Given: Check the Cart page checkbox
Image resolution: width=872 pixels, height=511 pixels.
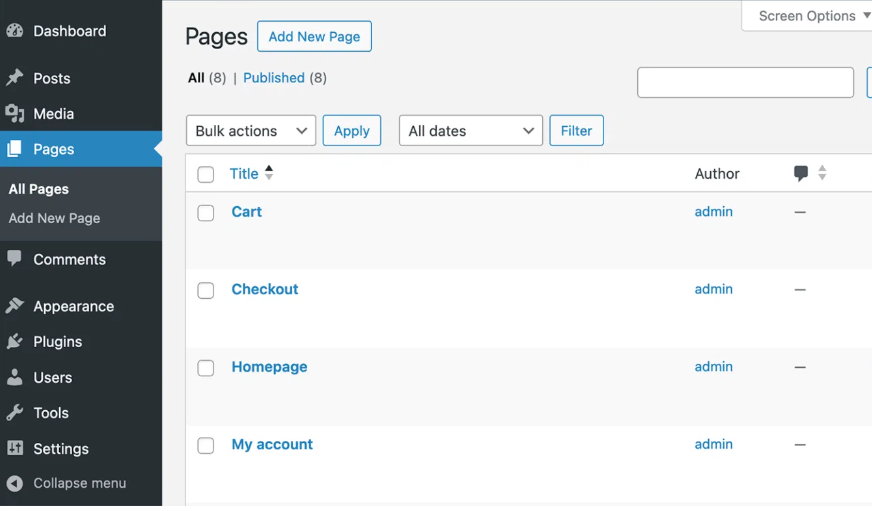Looking at the screenshot, I should [x=206, y=213].
